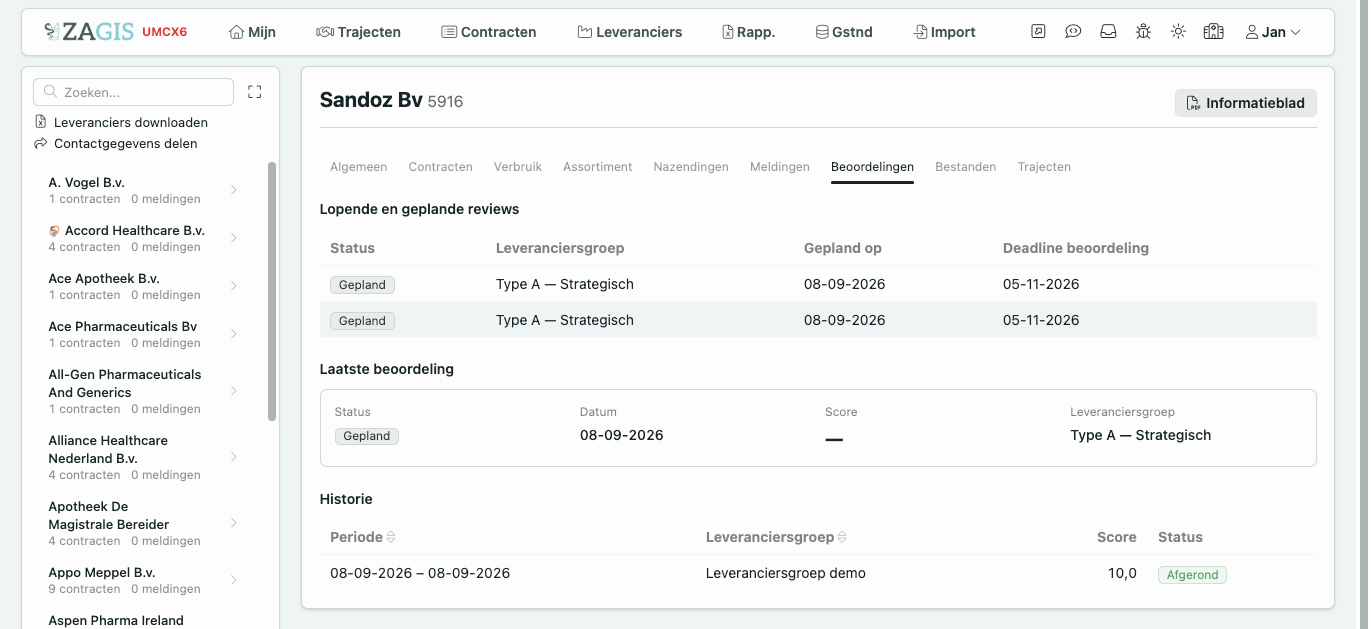This screenshot has width=1371, height=629.
Task: Open the Jan user menu
Action: point(1273,32)
